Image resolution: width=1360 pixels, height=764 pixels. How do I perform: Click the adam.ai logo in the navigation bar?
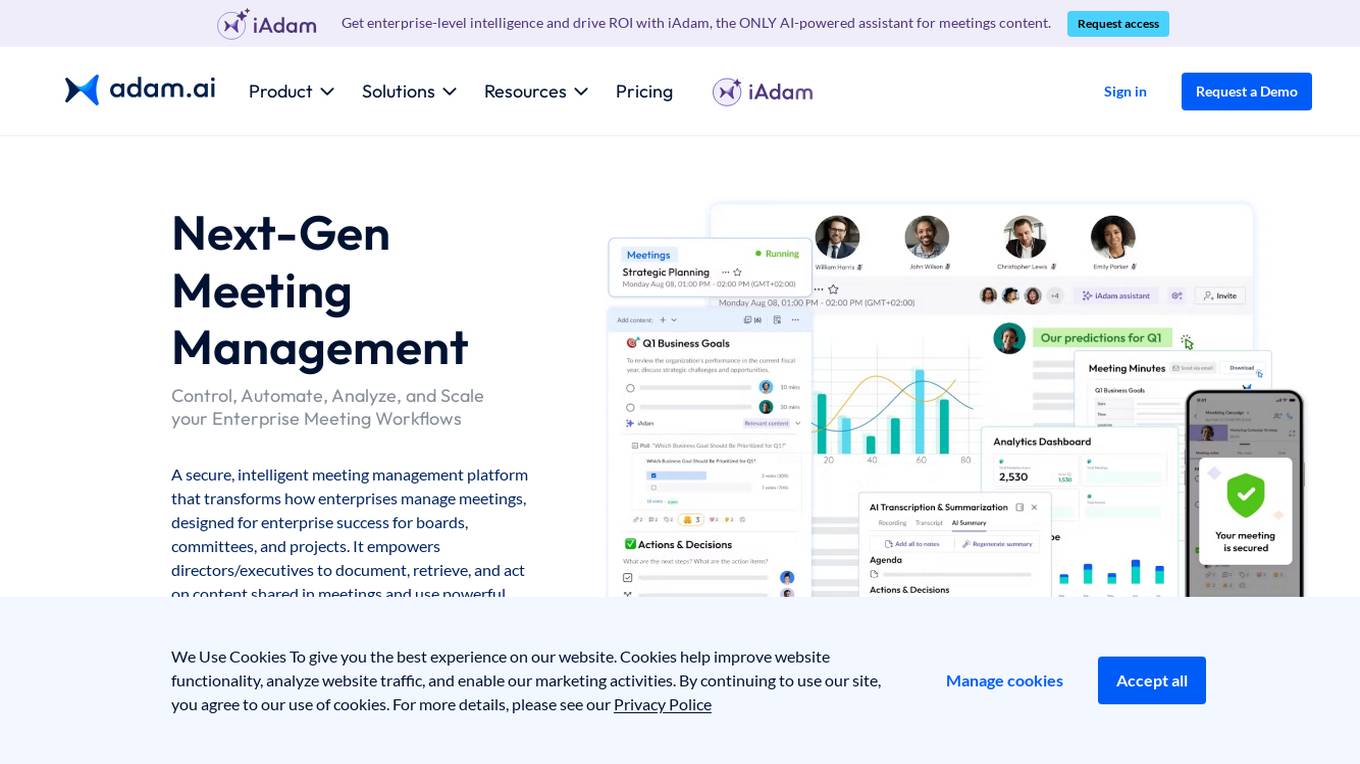click(x=140, y=90)
